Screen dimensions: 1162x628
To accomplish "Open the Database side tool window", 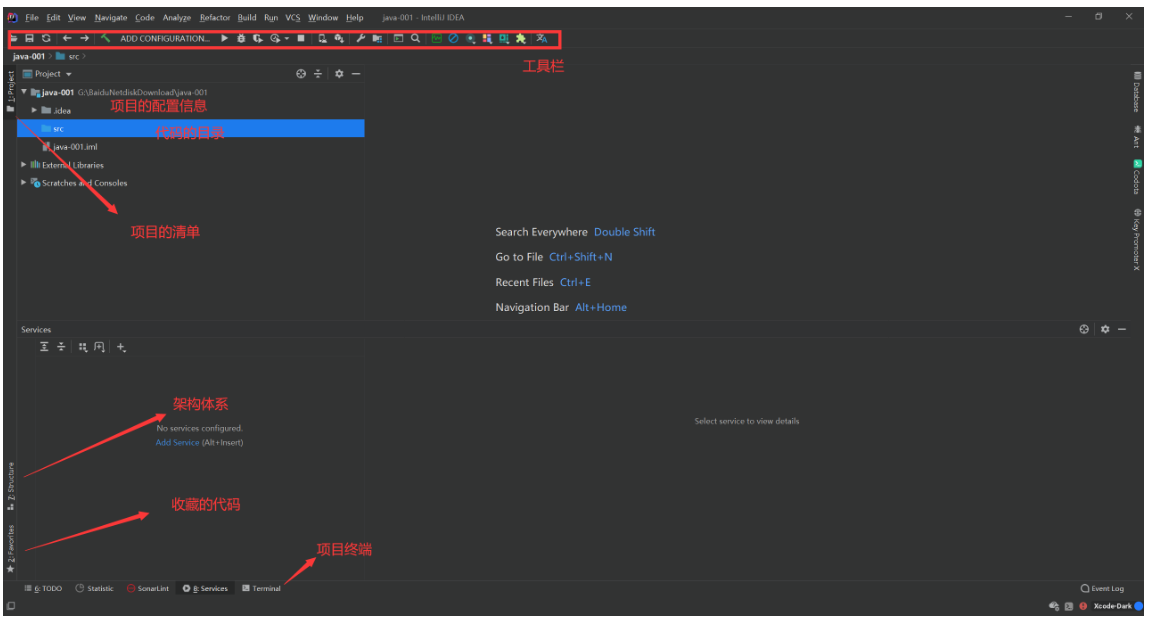I will [1137, 91].
